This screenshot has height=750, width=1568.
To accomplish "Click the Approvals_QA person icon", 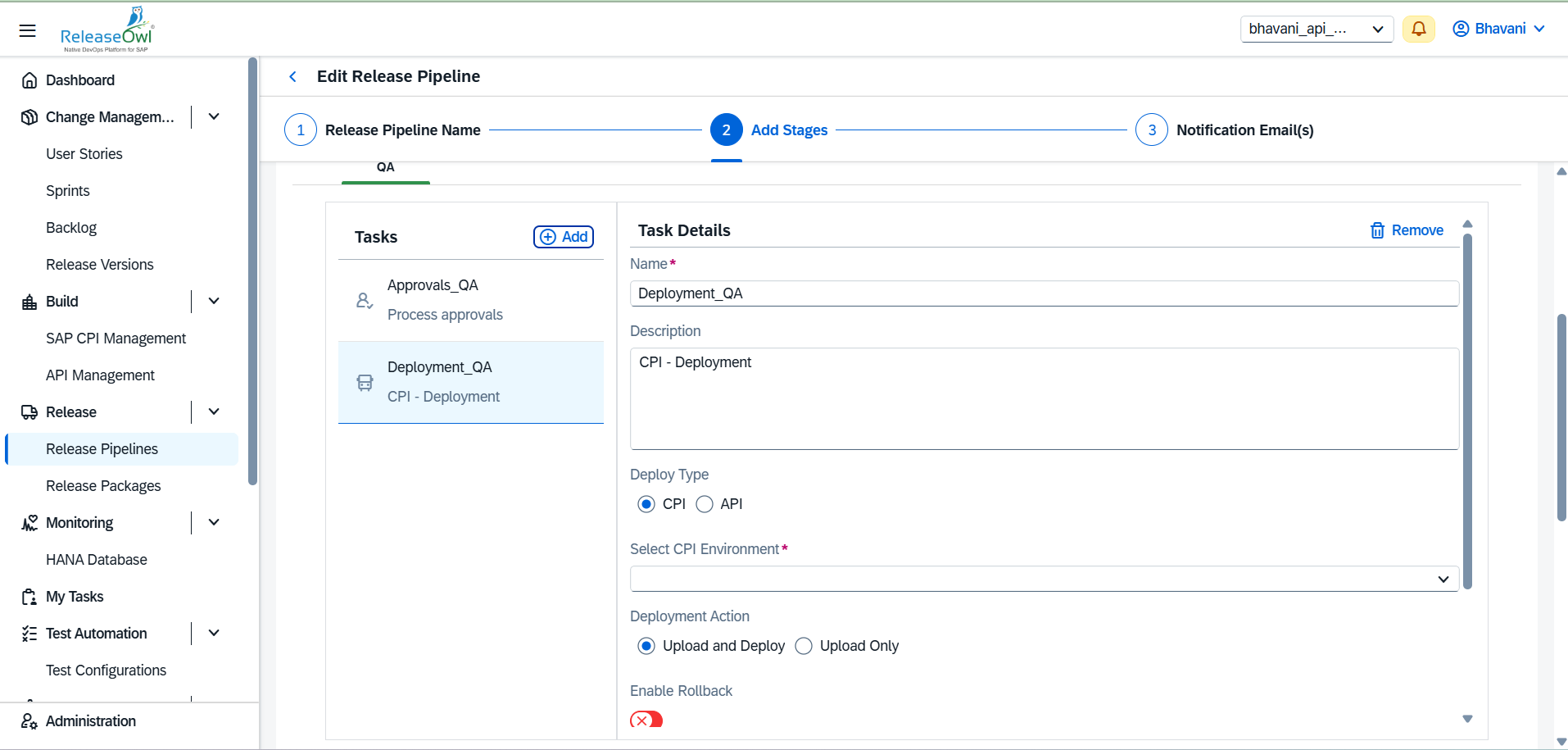I will tap(365, 301).
